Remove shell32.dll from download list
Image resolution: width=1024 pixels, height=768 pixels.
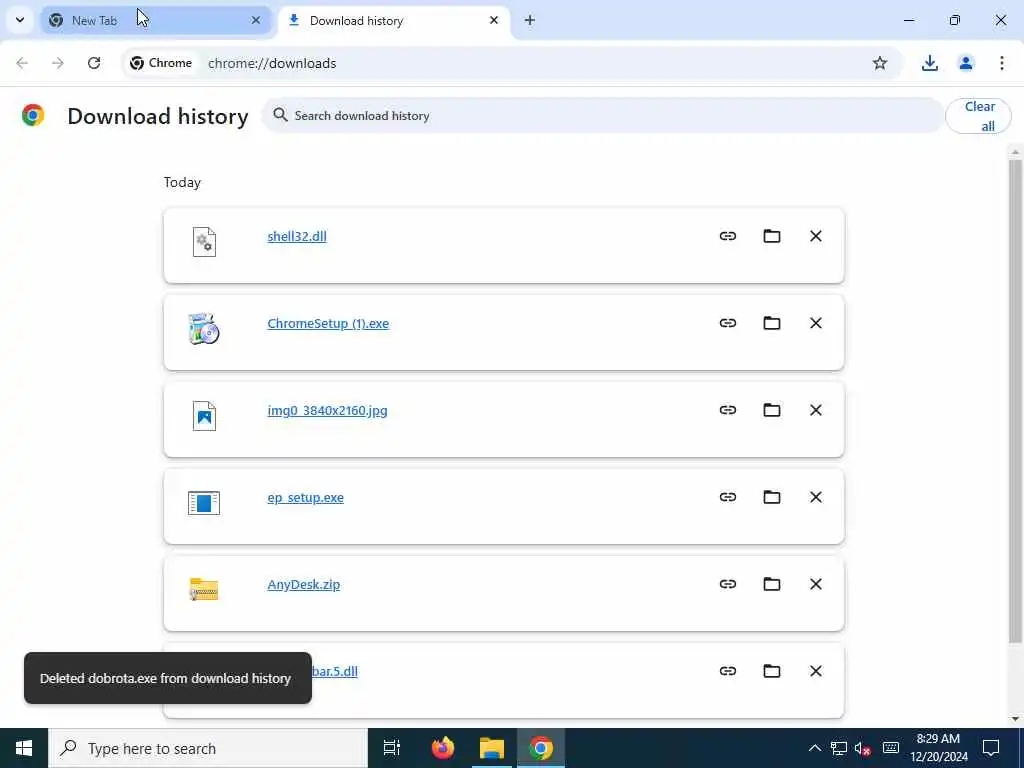816,236
